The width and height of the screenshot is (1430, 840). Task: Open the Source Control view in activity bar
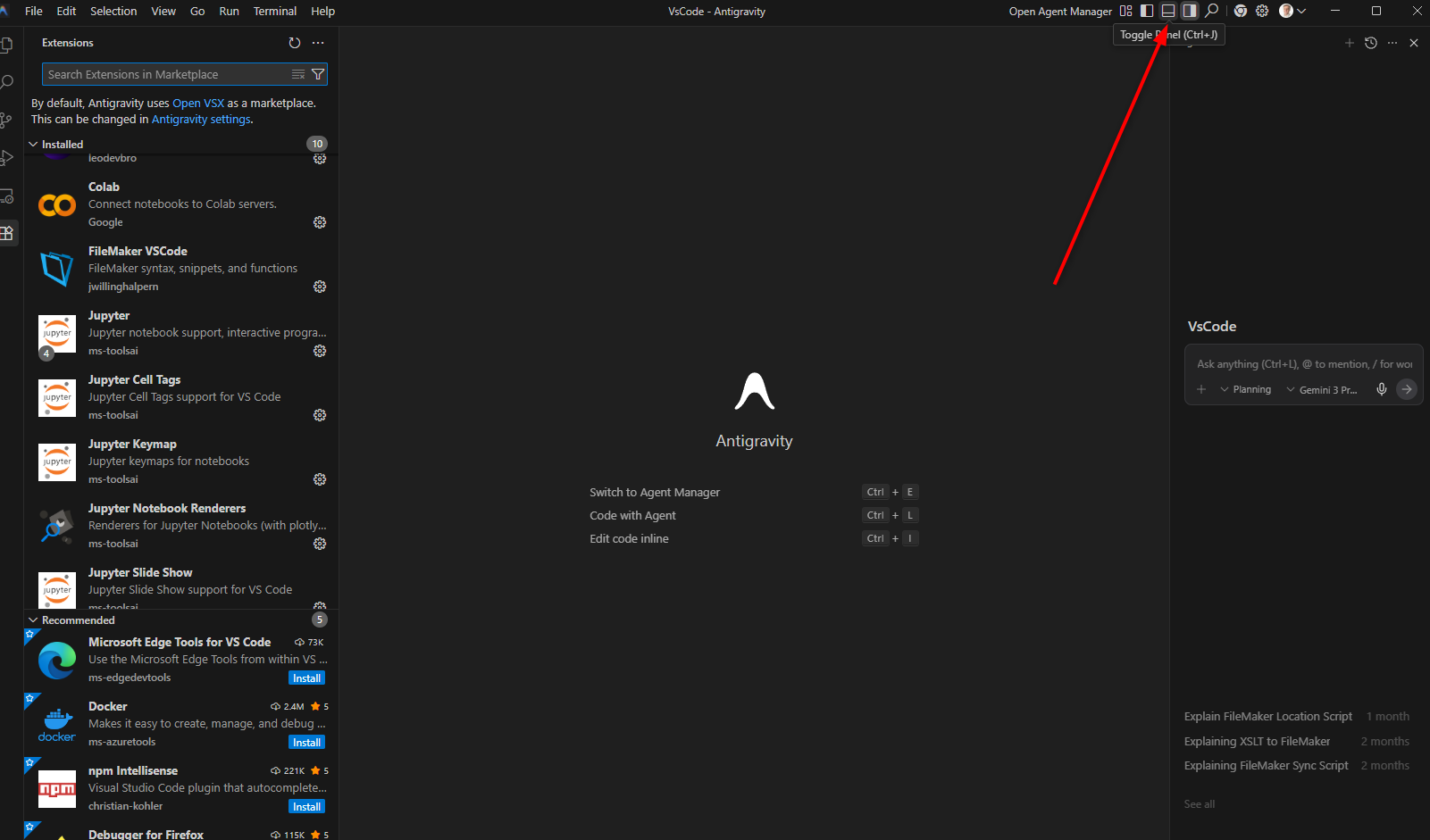[6, 120]
